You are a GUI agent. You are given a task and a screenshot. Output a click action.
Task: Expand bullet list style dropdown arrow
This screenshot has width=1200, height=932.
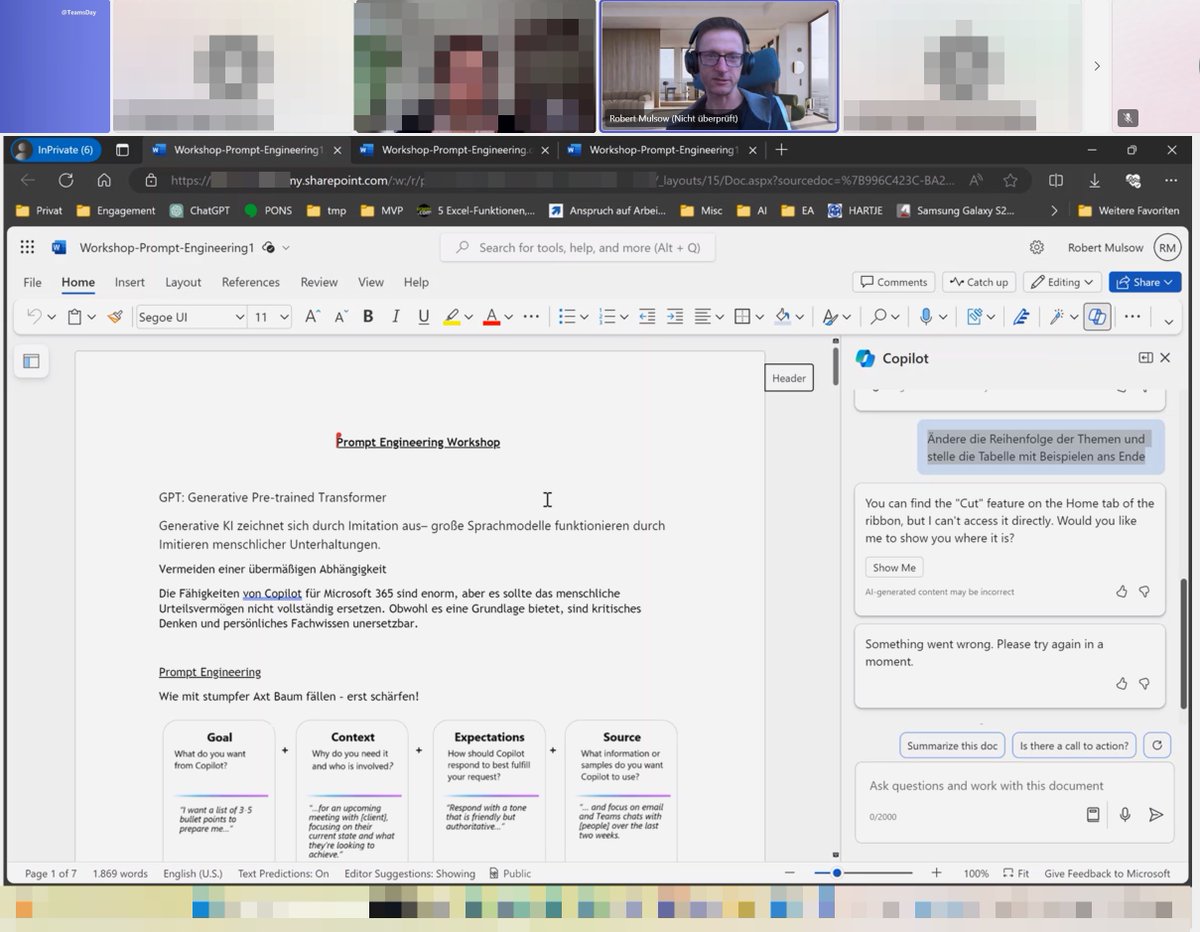point(584,317)
